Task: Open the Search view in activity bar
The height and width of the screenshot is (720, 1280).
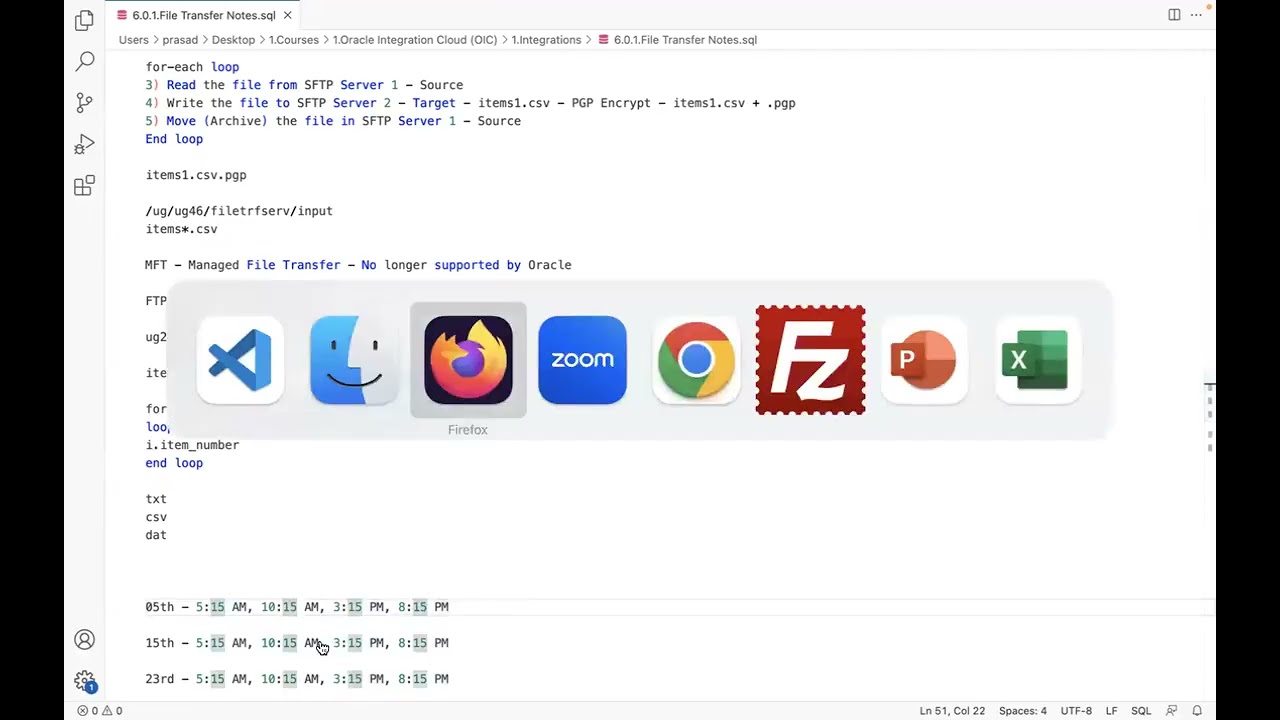Action: point(85,61)
